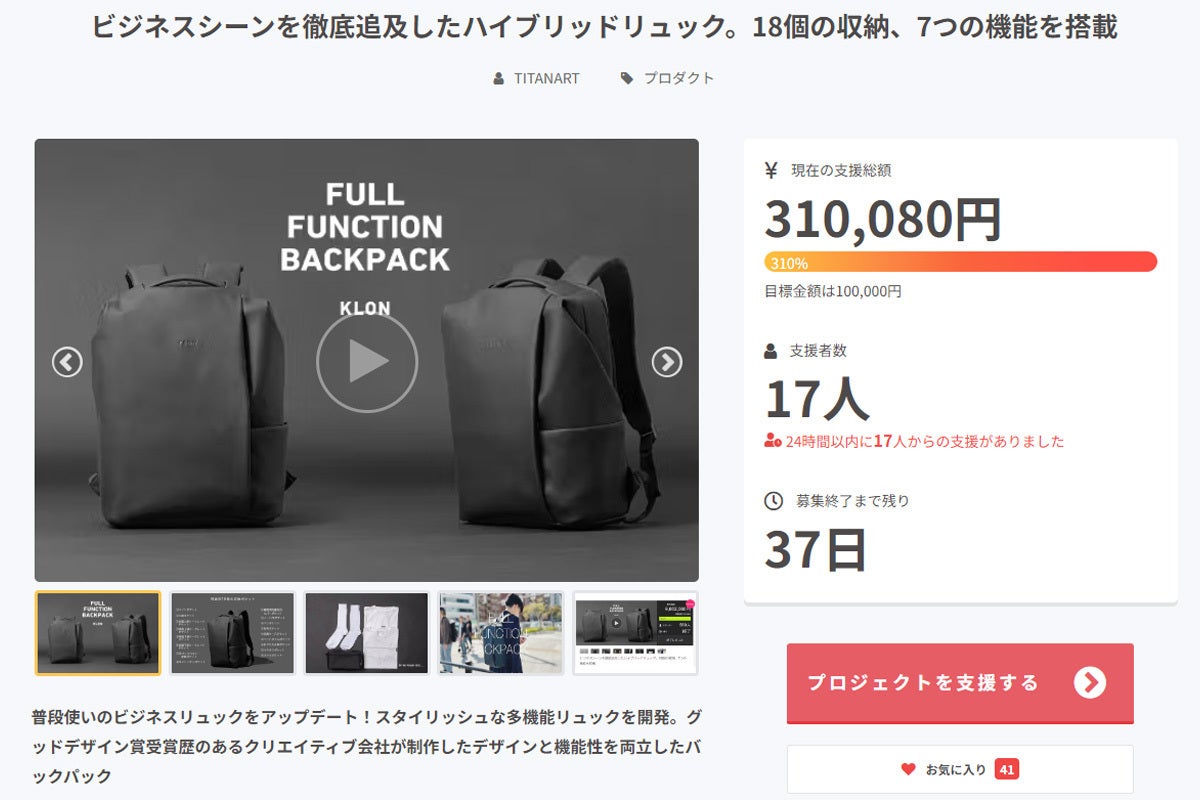Select third thumbnail with white socks

pyautogui.click(x=367, y=633)
